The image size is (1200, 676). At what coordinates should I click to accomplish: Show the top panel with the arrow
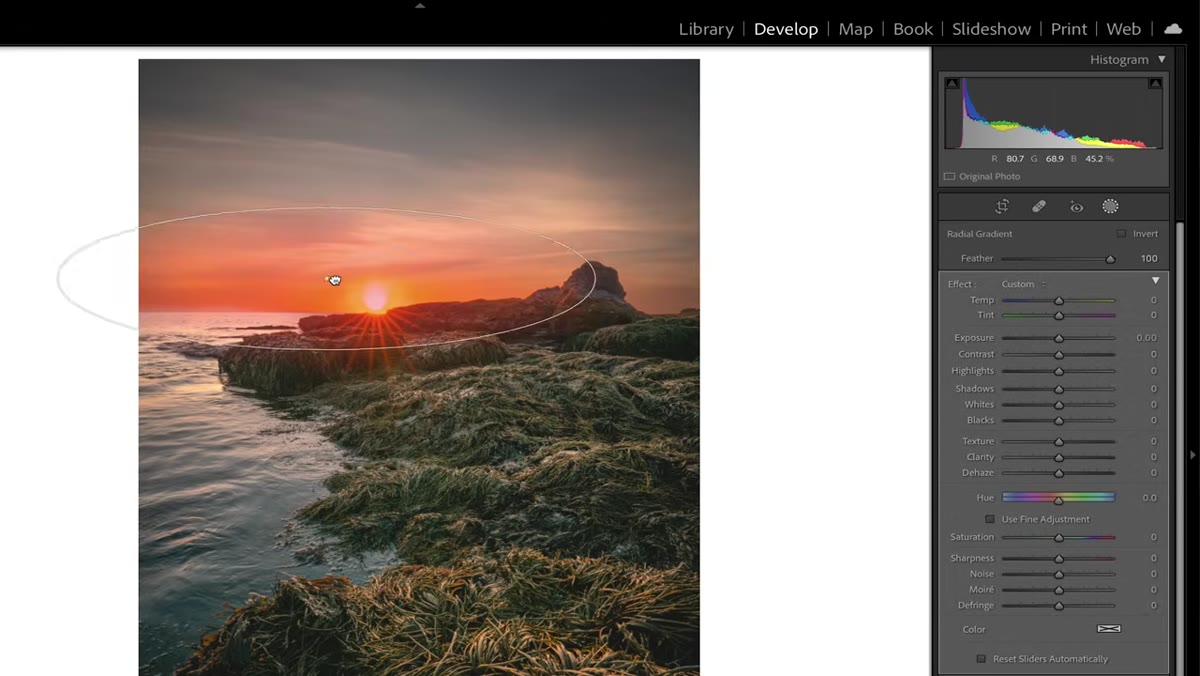[x=420, y=6]
